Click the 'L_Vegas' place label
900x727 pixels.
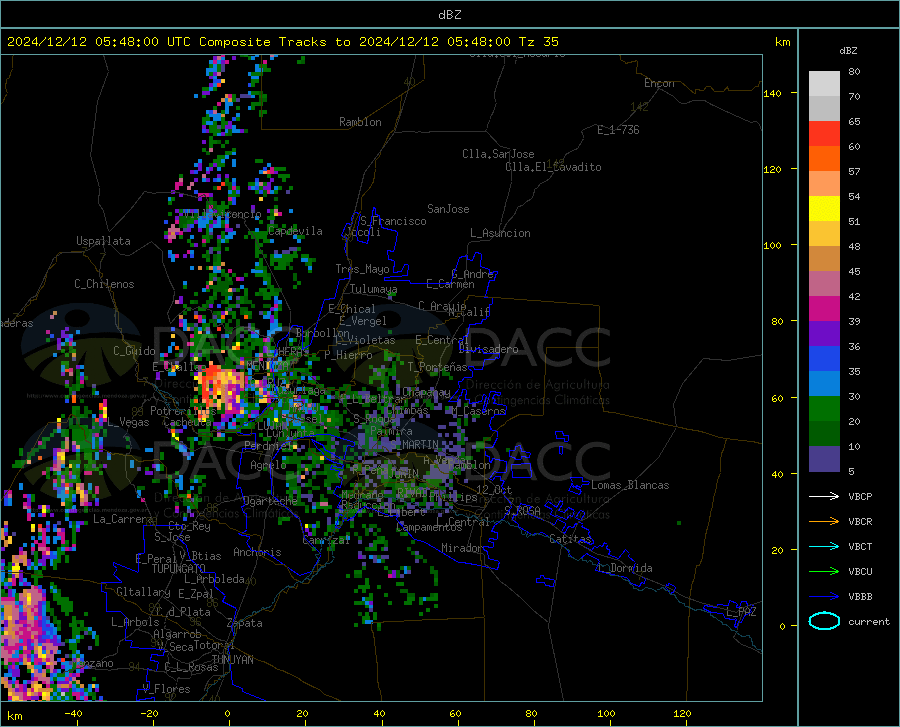pyautogui.click(x=128, y=422)
